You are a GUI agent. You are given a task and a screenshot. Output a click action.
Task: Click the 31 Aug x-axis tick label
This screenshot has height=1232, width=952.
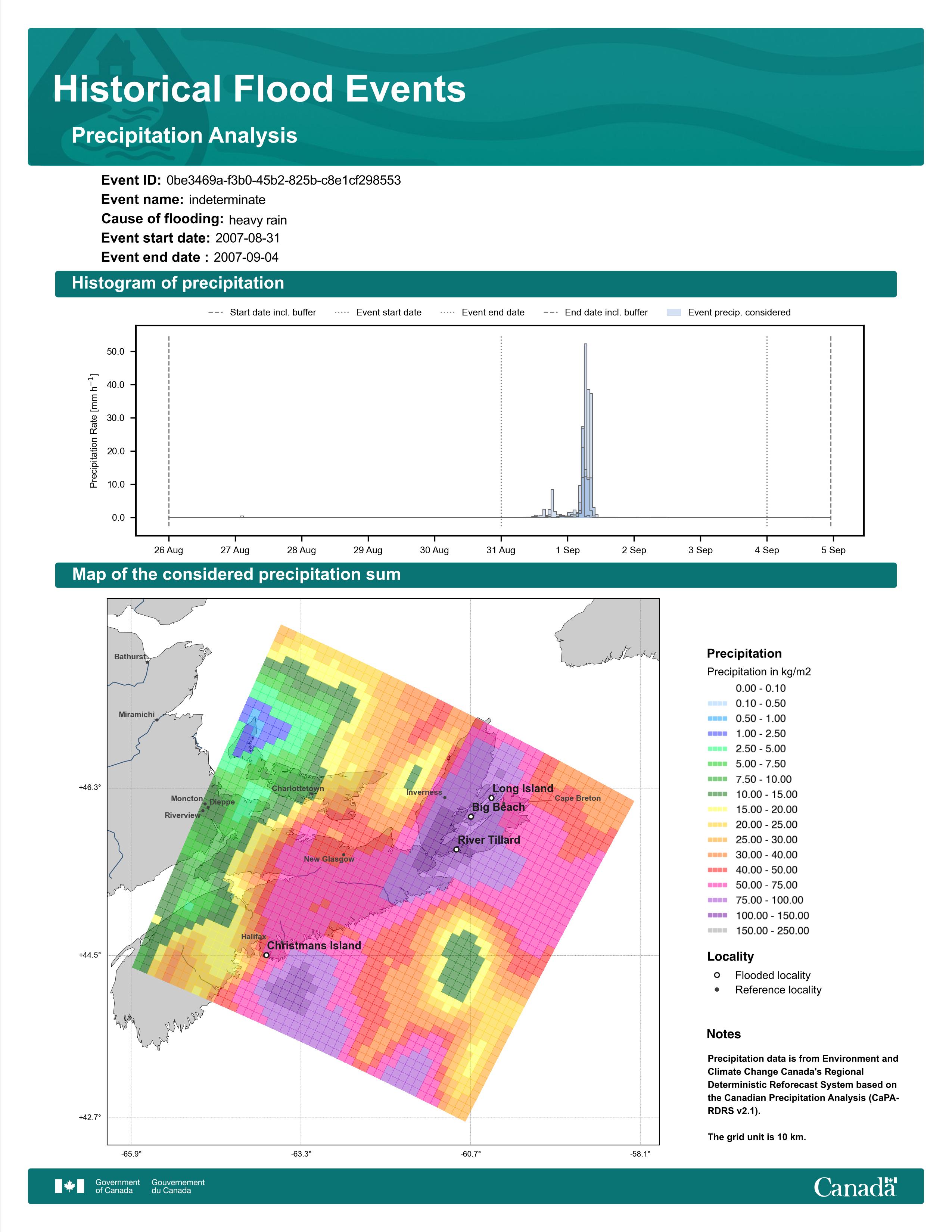(x=501, y=550)
